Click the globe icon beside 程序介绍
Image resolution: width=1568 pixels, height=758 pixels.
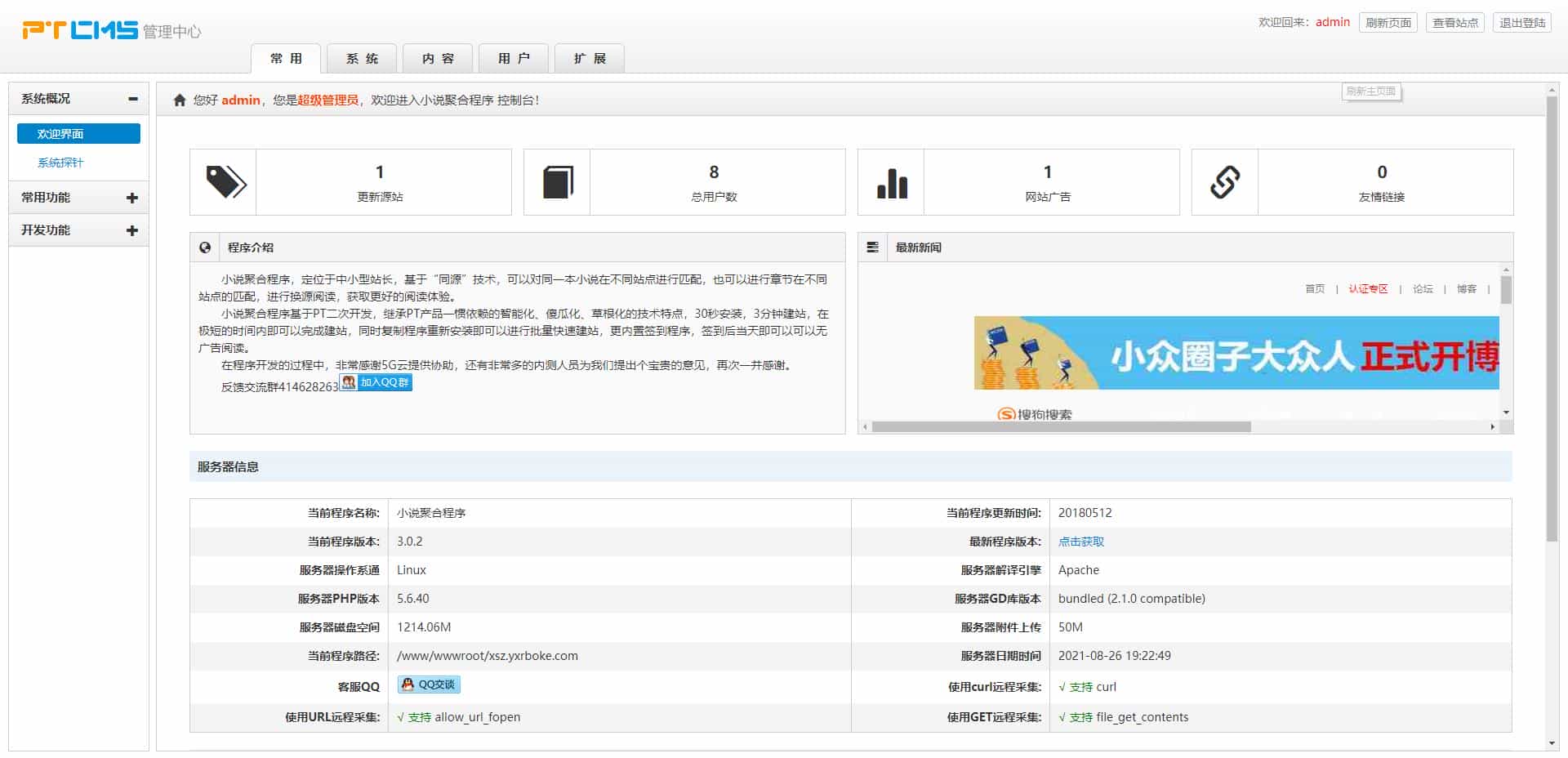pos(206,247)
